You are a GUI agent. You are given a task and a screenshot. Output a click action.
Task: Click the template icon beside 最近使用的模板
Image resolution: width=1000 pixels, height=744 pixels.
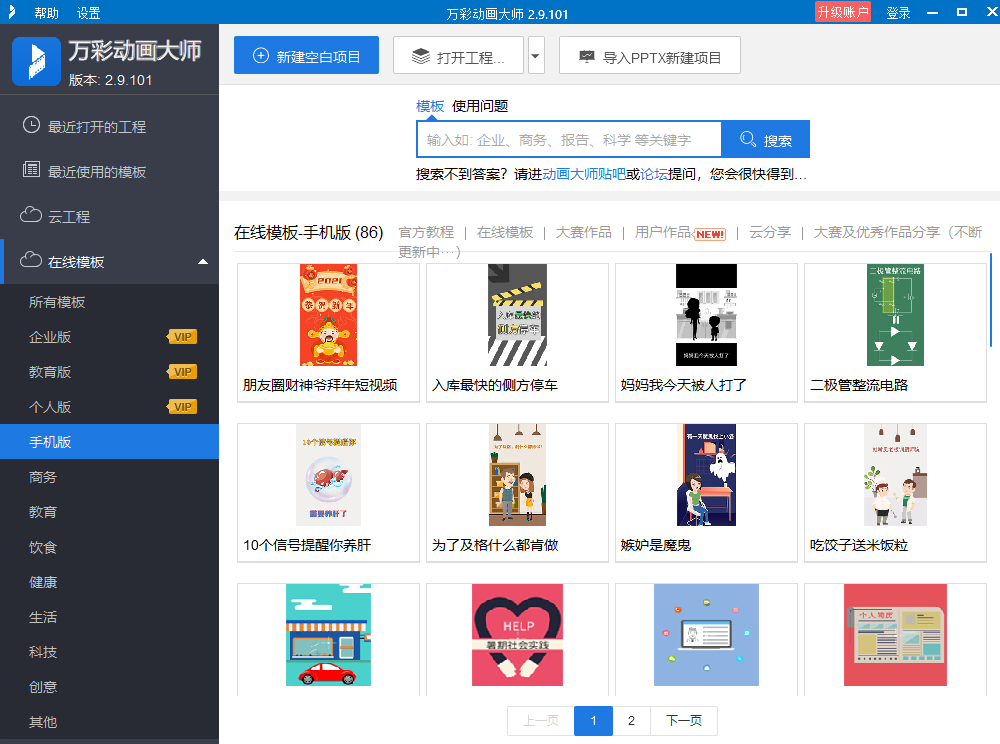[29, 169]
